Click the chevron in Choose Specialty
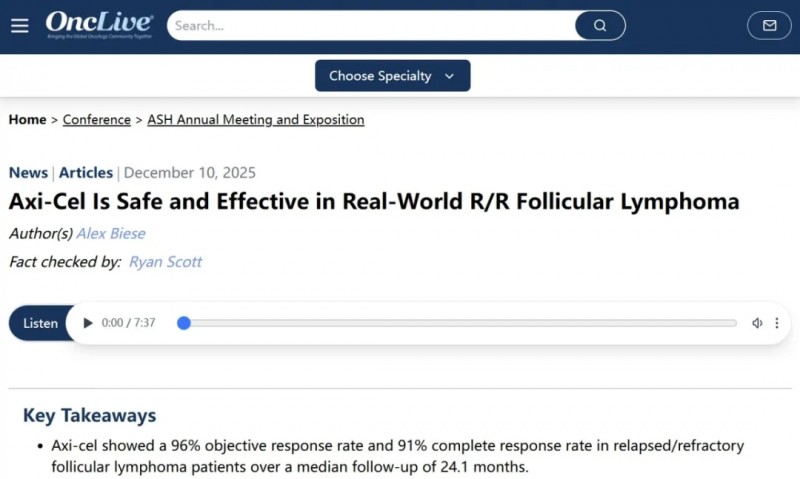 coord(449,76)
